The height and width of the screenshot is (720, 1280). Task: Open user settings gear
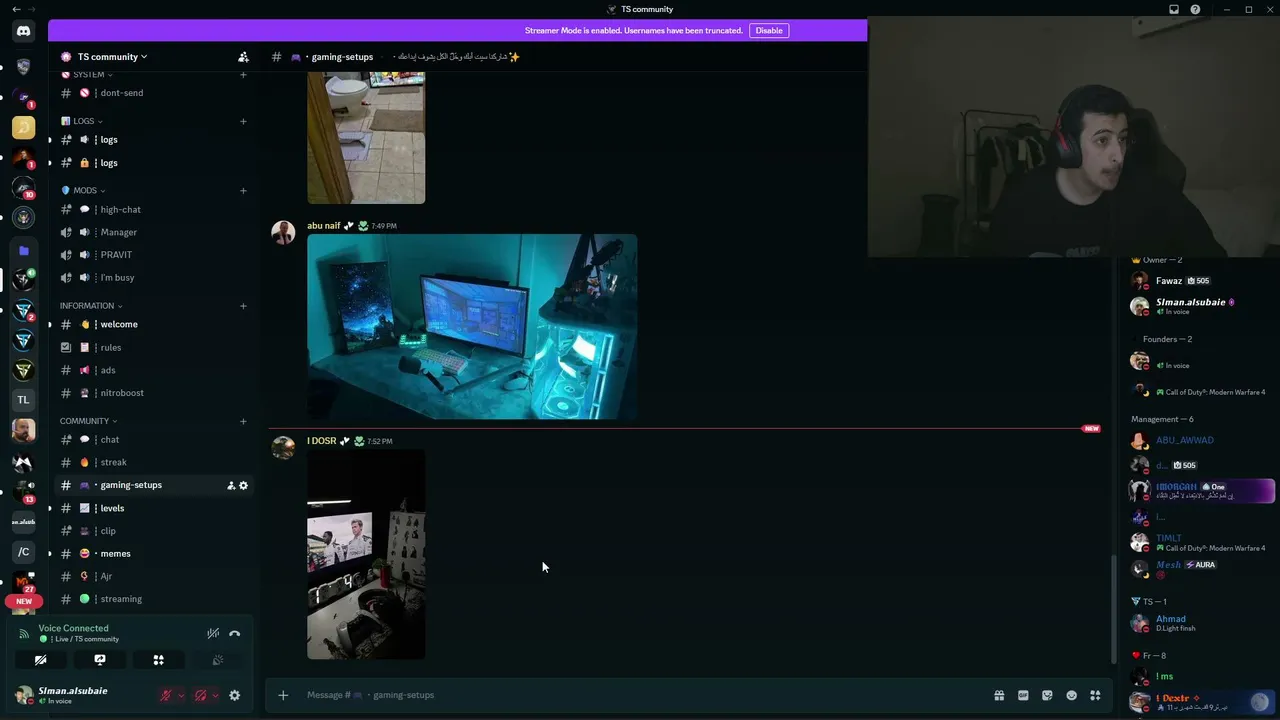tap(235, 695)
